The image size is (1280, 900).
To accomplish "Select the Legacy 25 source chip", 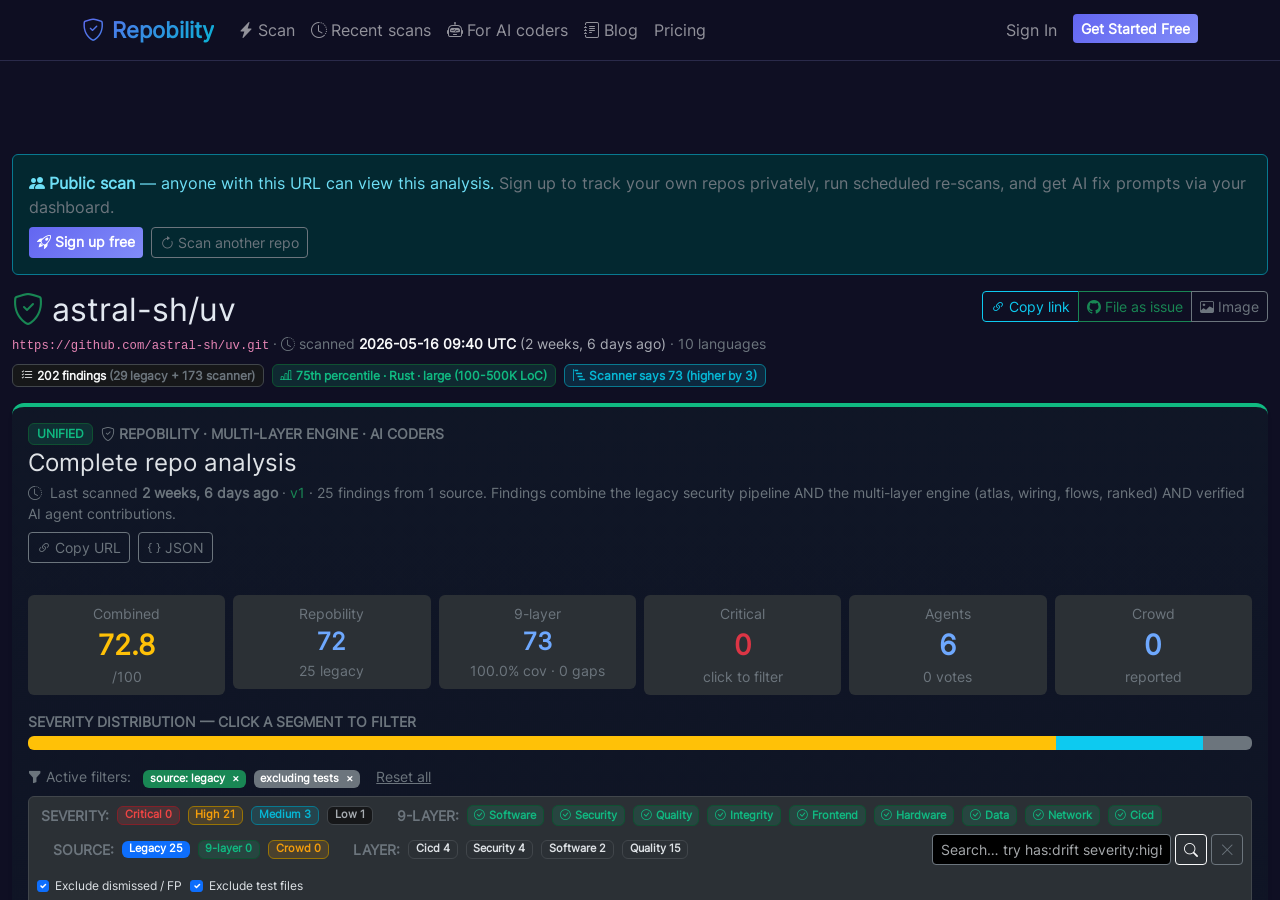I will click(156, 849).
